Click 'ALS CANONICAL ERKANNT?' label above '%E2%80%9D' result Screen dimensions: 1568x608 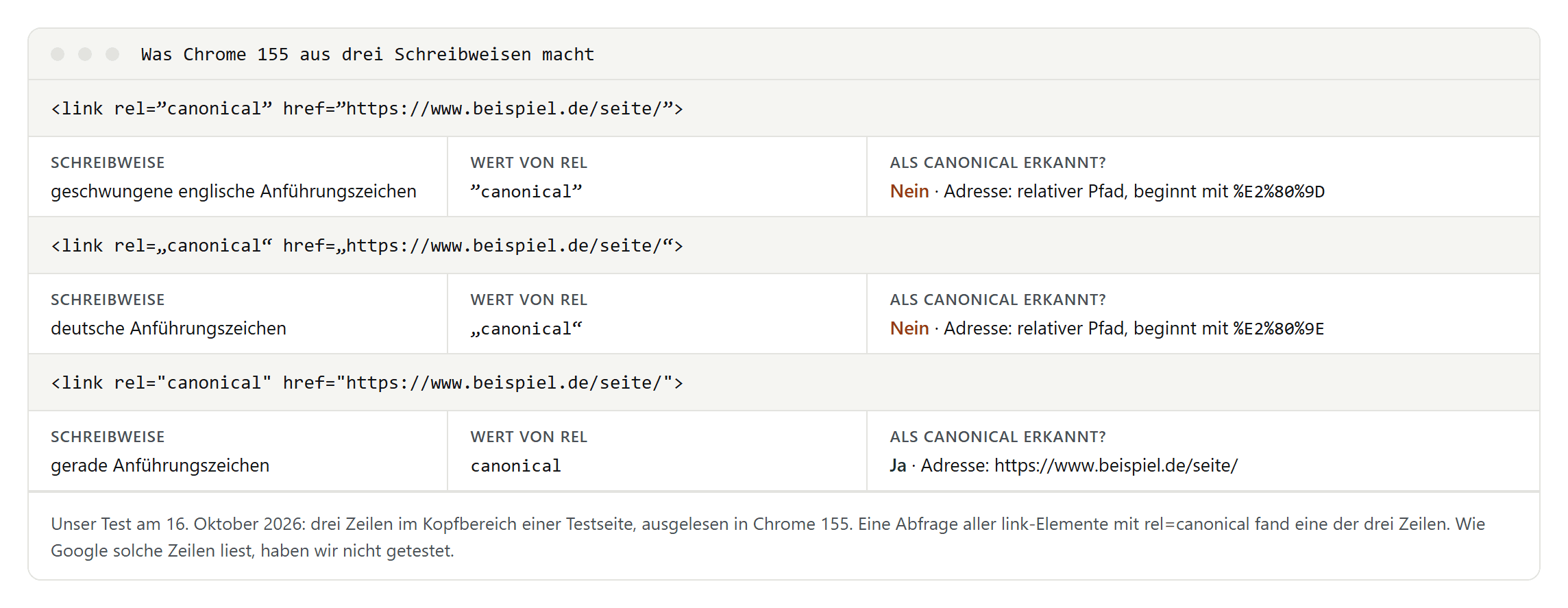pos(998,162)
